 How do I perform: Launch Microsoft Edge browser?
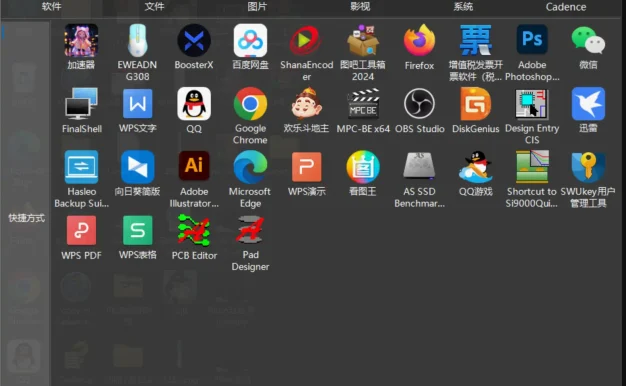click(x=250, y=167)
